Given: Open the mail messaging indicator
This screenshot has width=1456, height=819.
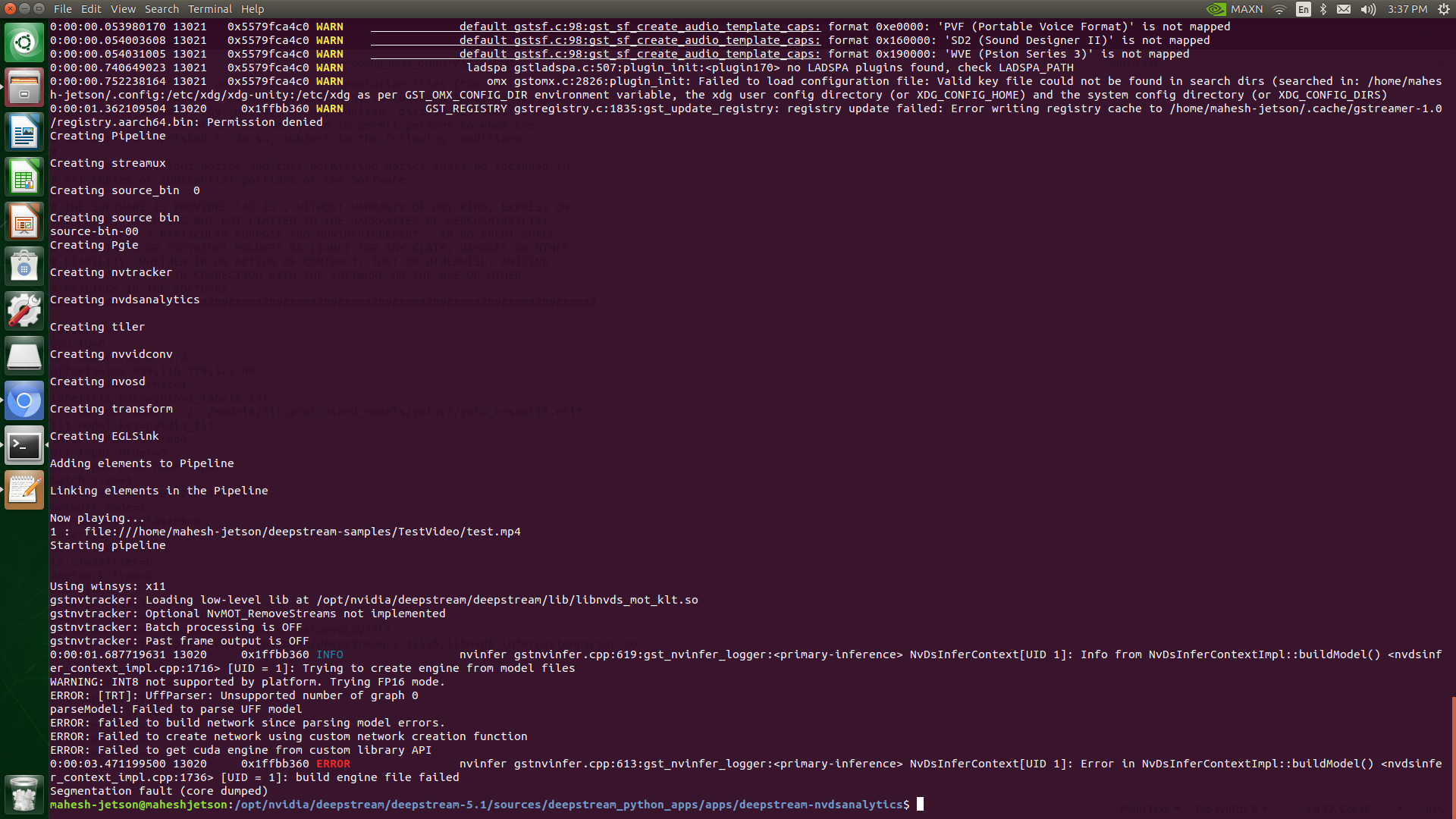Looking at the screenshot, I should tap(1344, 9).
